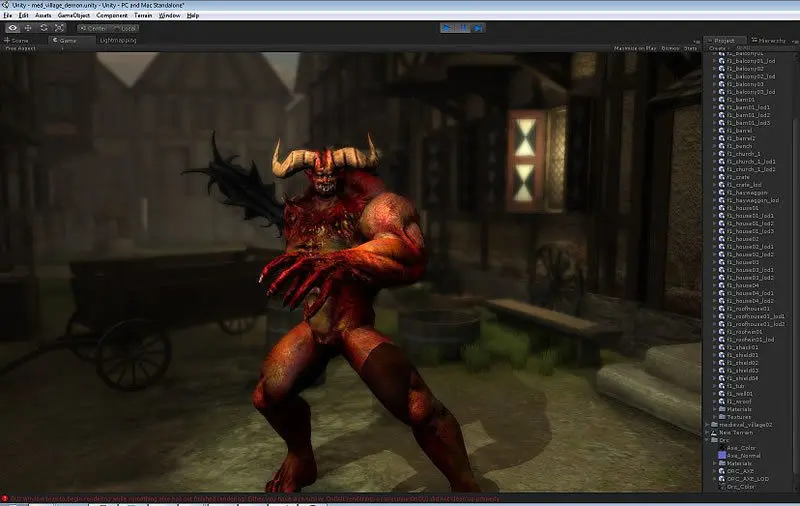Viewport: 800px width, 506px height.
Task: Click the f1_tub prefab icon
Action: (x=722, y=386)
